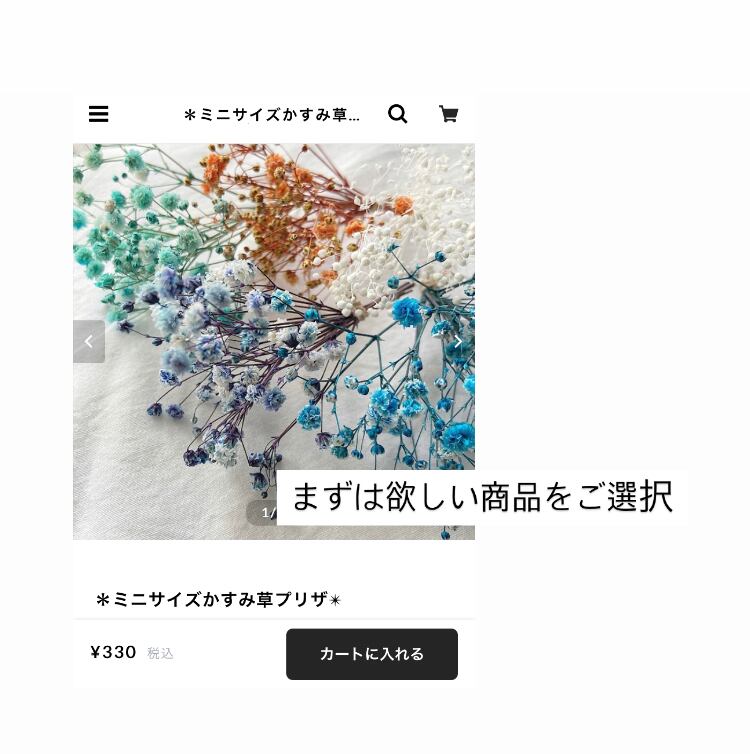Click the ¥330 price text
This screenshot has height=754, width=750.
(113, 653)
